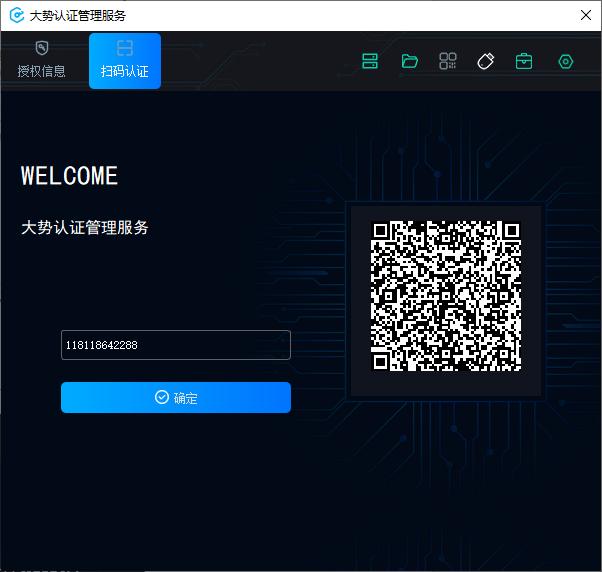Open the 授权信息 tab
This screenshot has width=602, height=572.
(41, 61)
